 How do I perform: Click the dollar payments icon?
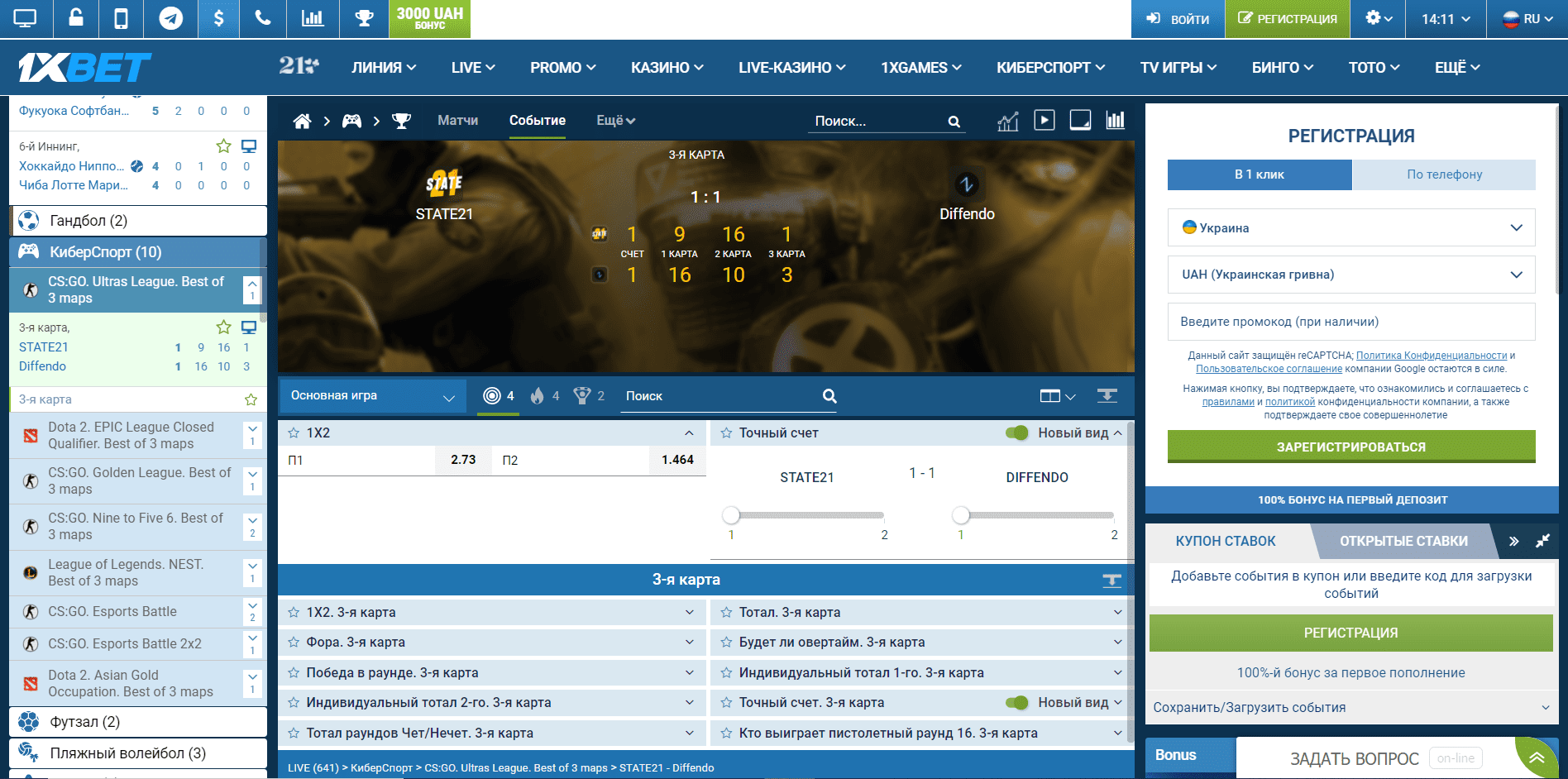(218, 18)
